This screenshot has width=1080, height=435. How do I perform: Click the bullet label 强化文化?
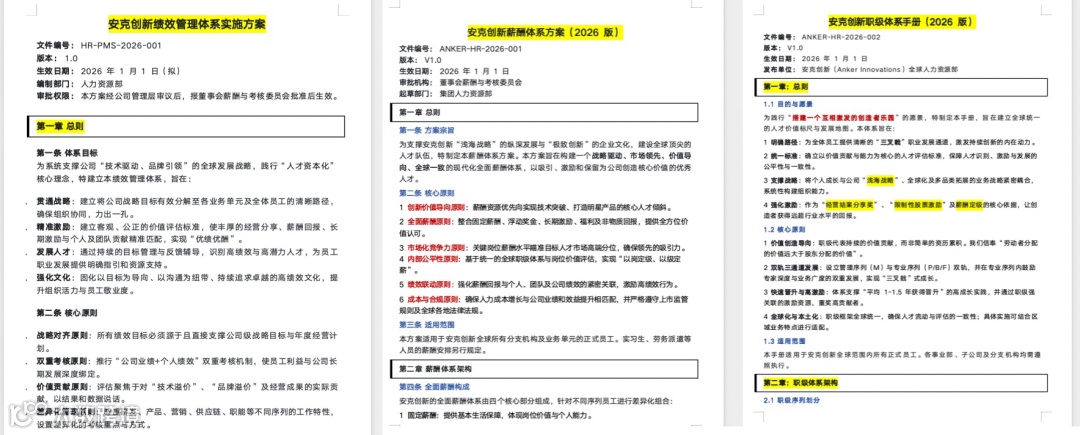pos(56,277)
